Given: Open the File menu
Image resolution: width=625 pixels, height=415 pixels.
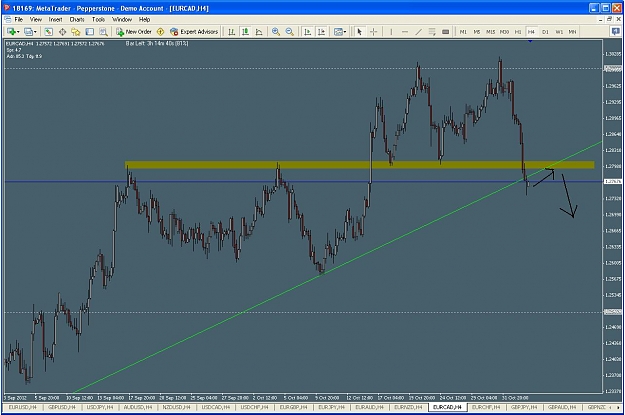Looking at the screenshot, I should pos(19,19).
